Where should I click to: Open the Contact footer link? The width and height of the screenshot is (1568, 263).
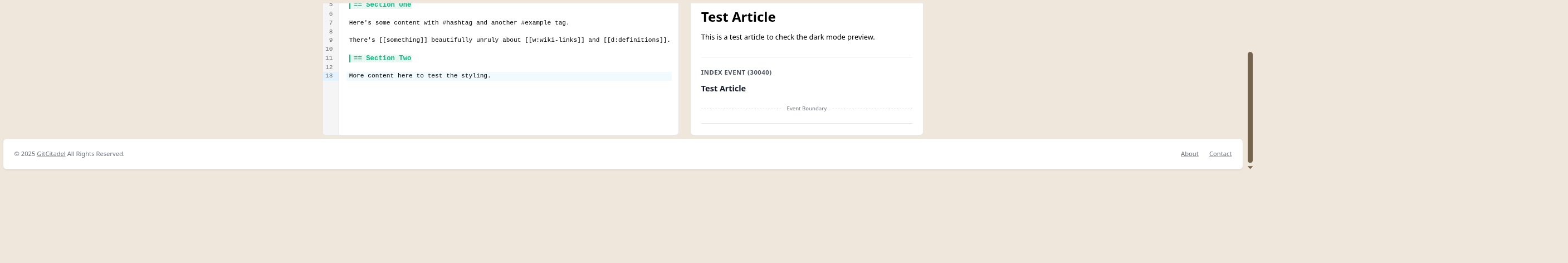(1220, 154)
